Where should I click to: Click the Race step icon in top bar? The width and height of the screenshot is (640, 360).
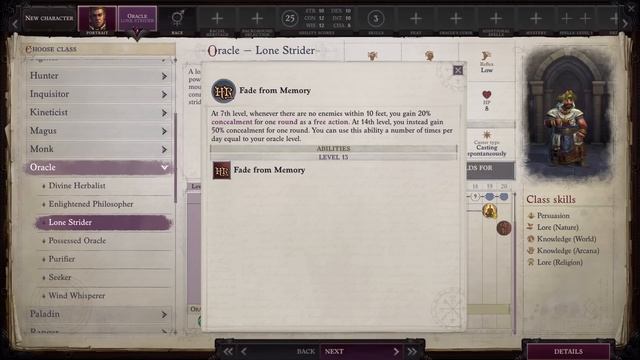[177, 18]
